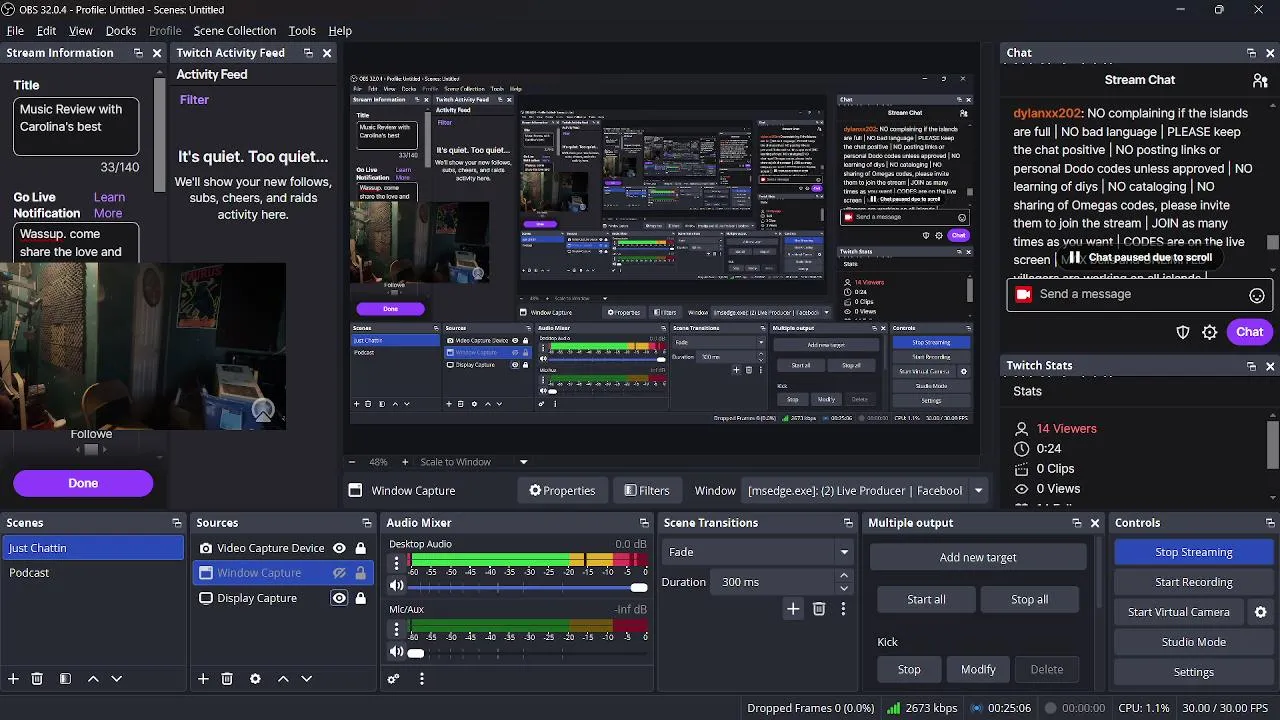The image size is (1280, 720).
Task: Float the Twitch Stats dock
Action: (1251, 366)
